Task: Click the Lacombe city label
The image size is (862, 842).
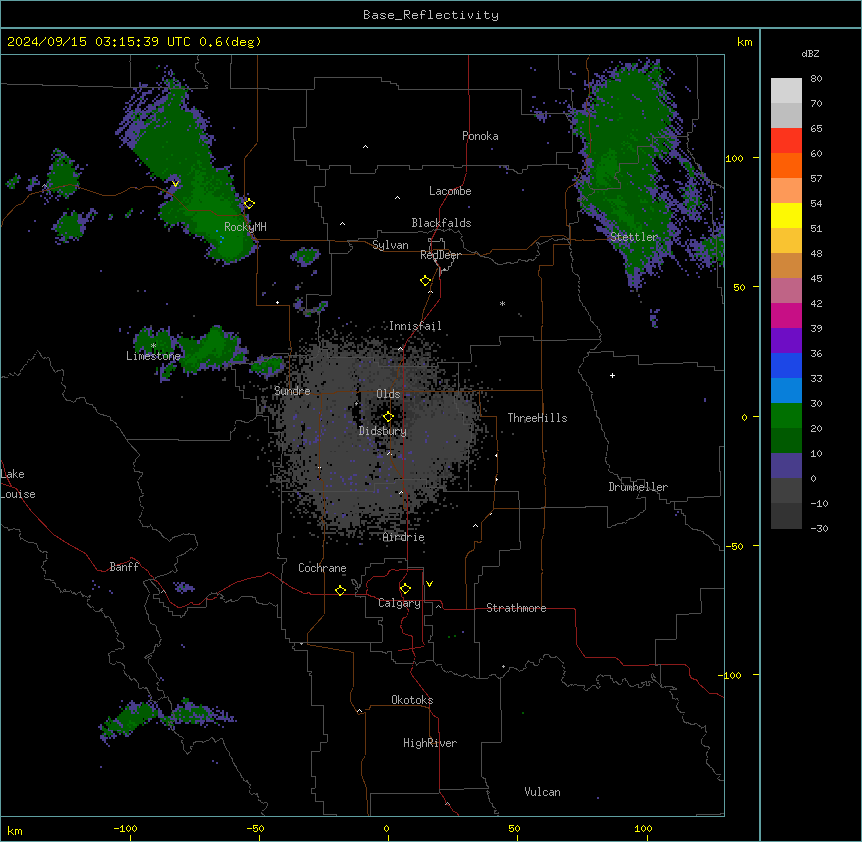Action: click(x=450, y=191)
